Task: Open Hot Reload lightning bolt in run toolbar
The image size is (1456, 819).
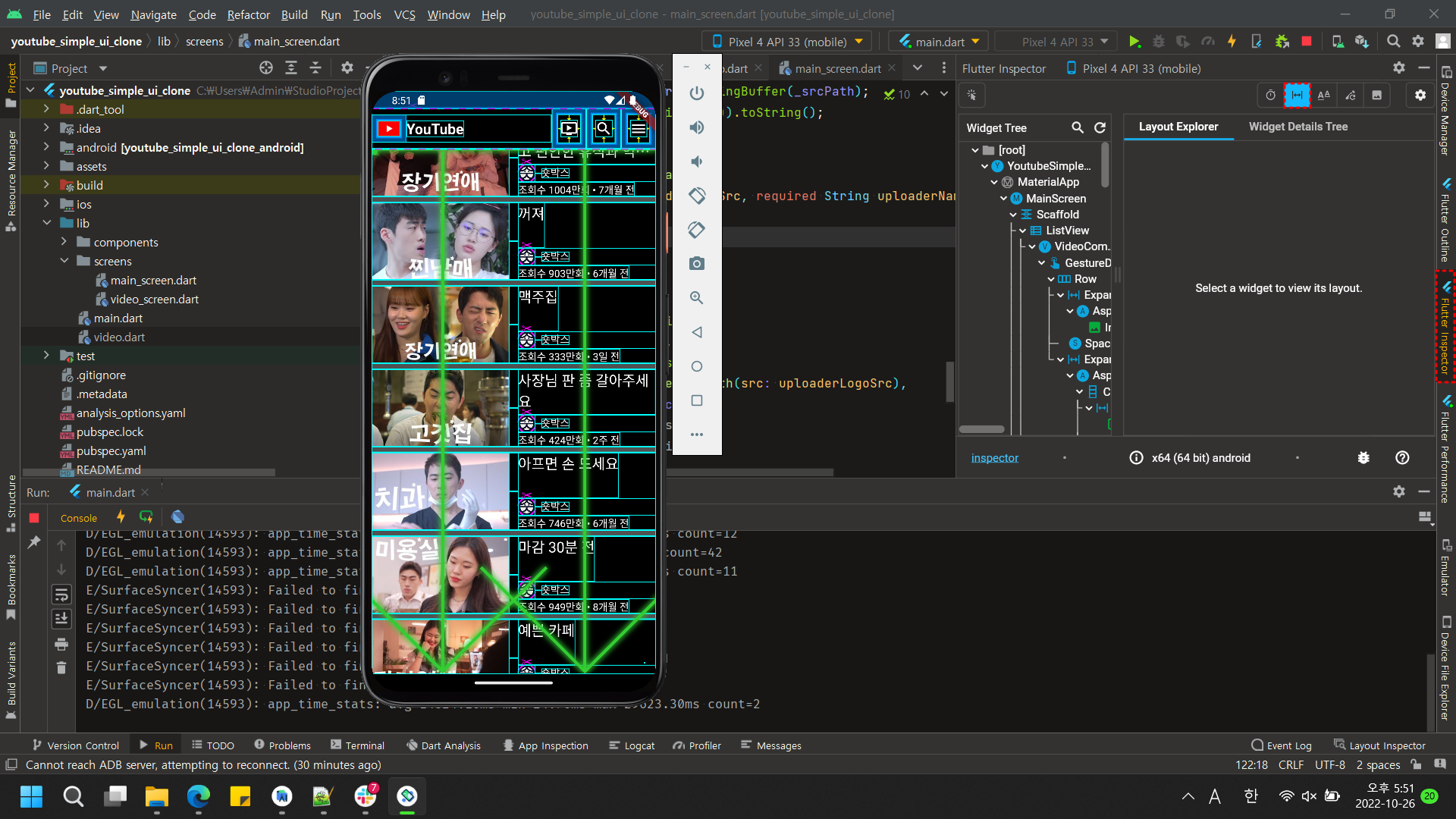Action: coord(1232,42)
